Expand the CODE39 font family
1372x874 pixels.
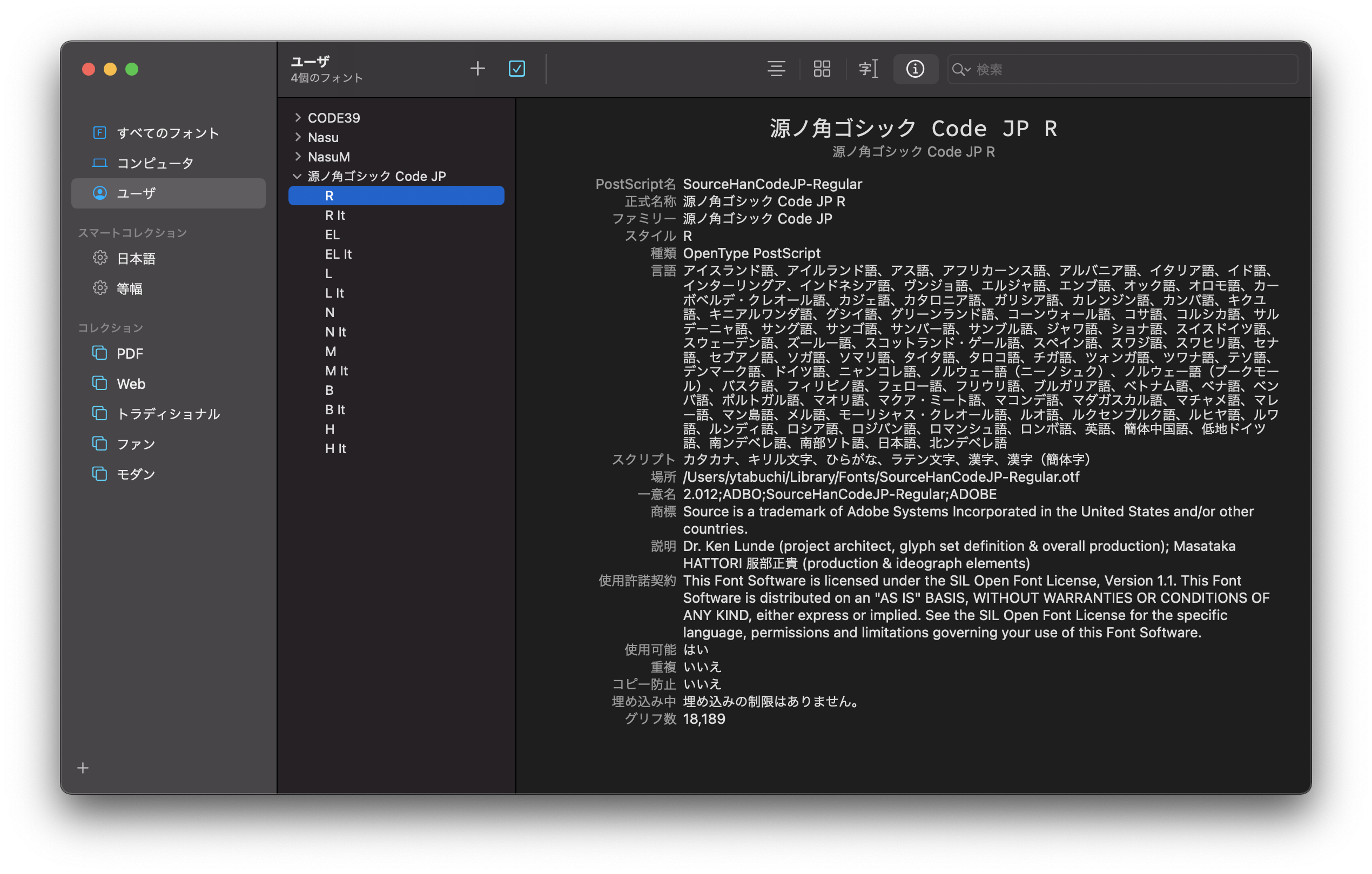[x=298, y=117]
